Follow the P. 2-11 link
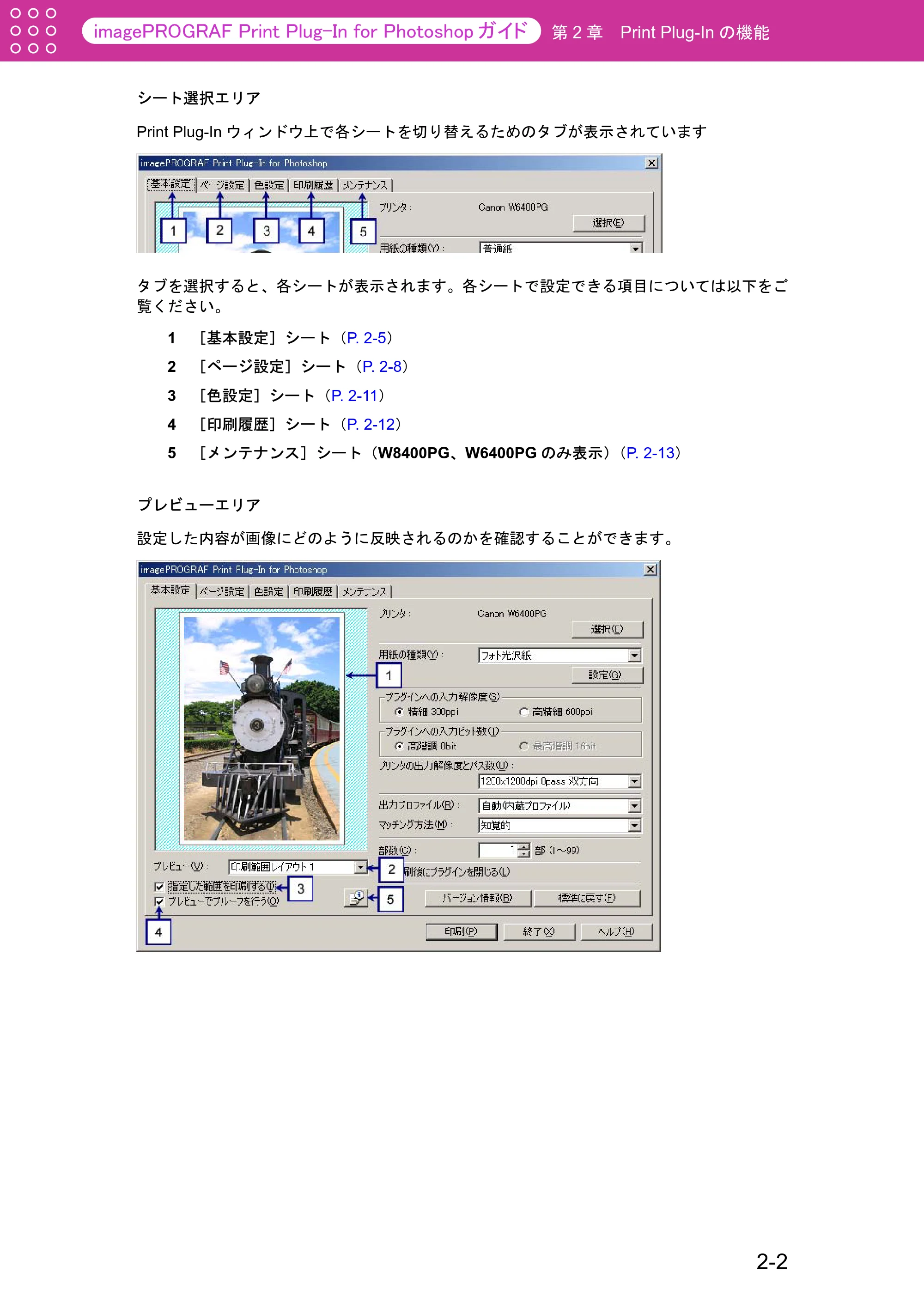This screenshot has width=924, height=1308. click(354, 395)
